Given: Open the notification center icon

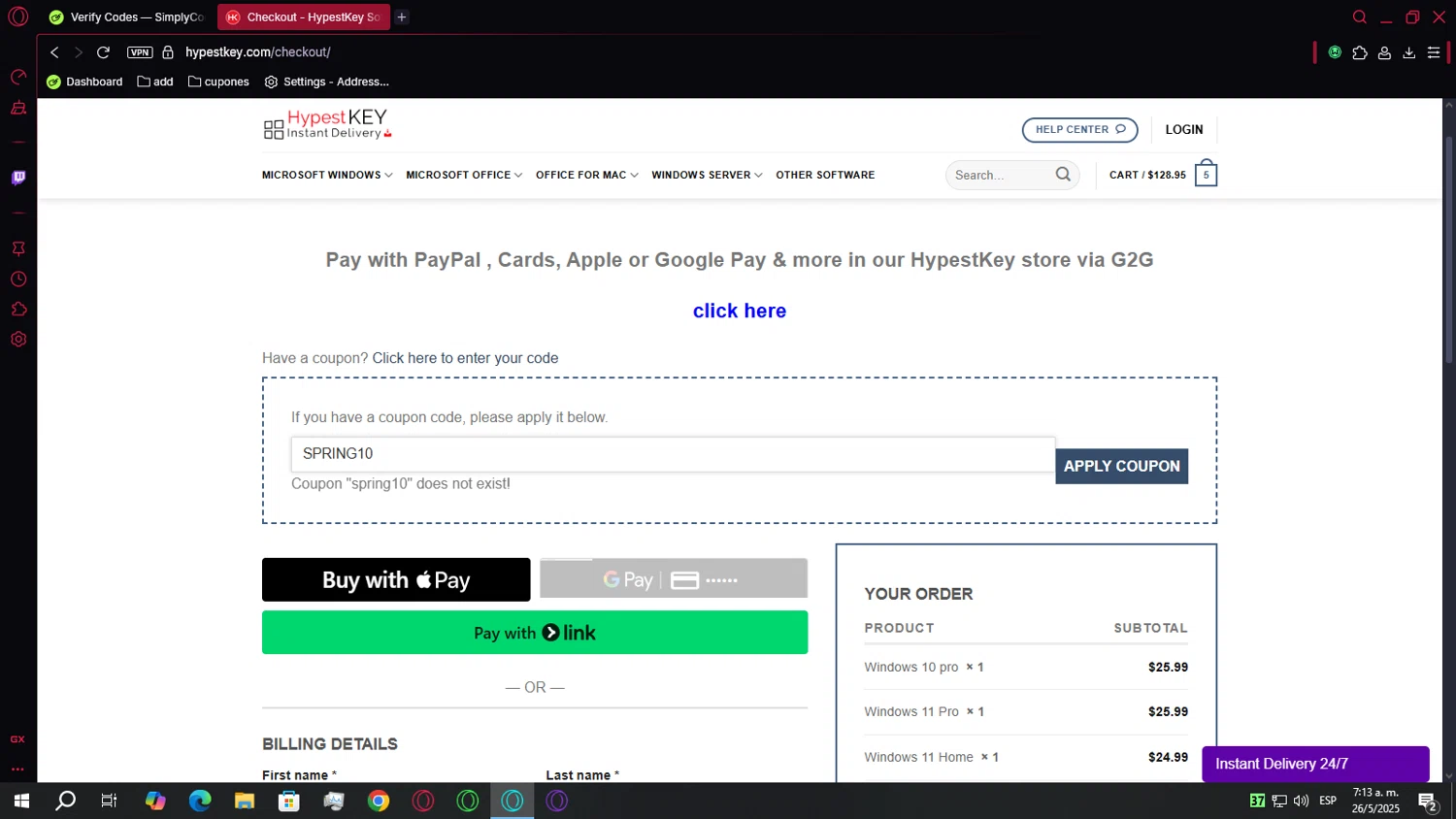Looking at the screenshot, I should (1428, 801).
